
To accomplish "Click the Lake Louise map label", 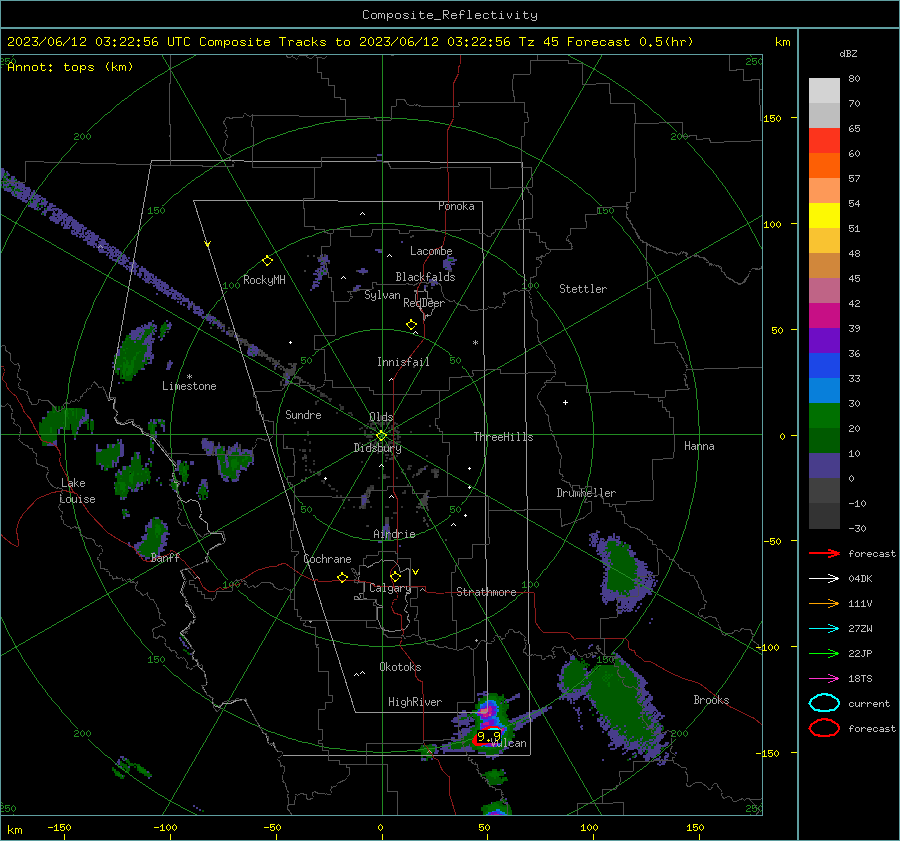I will 77,491.
